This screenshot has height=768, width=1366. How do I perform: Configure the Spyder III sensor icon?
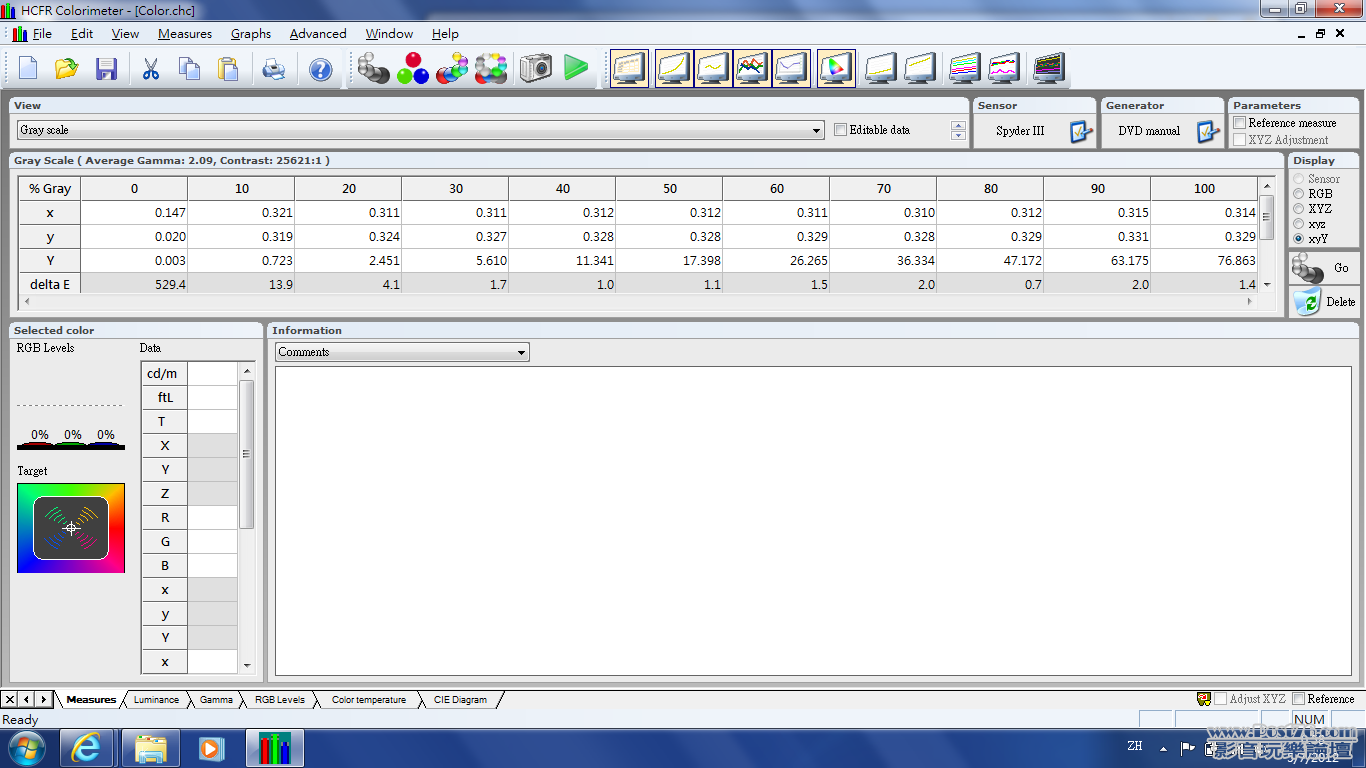click(1080, 131)
